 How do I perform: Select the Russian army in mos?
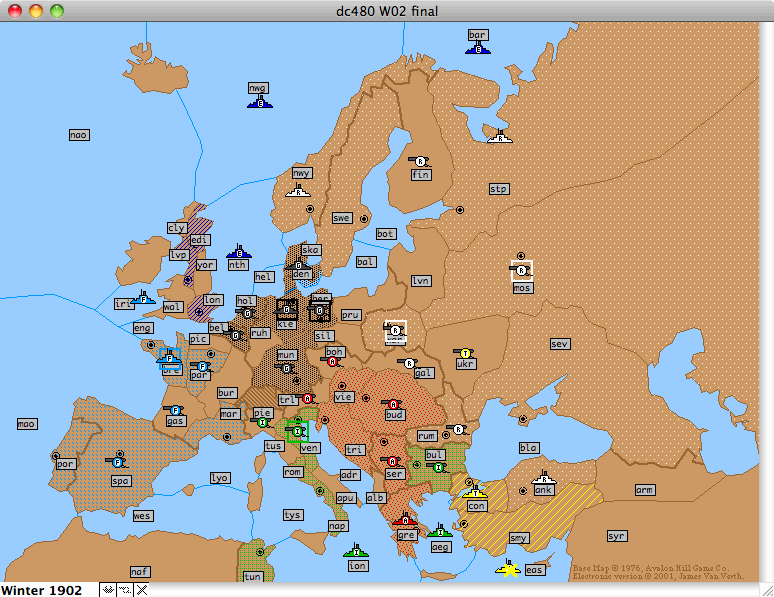click(521, 270)
